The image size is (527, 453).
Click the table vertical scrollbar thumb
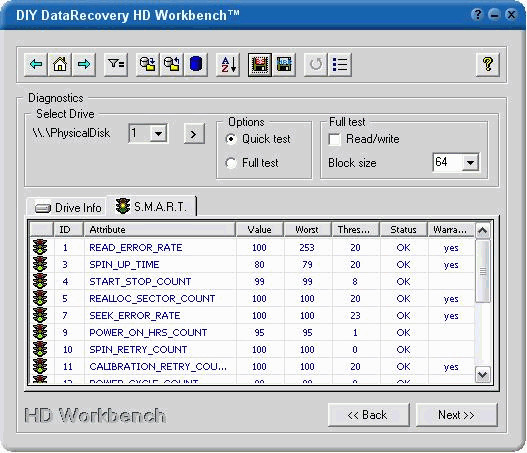[x=483, y=271]
